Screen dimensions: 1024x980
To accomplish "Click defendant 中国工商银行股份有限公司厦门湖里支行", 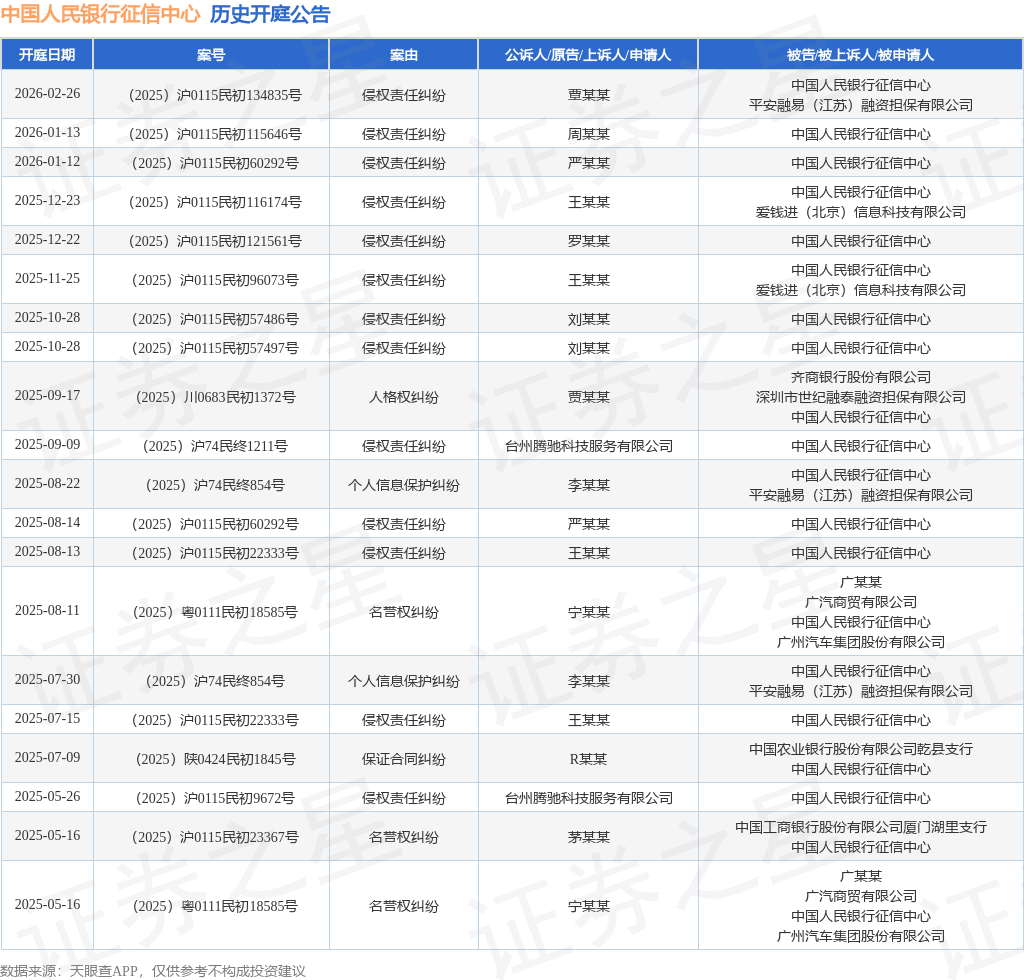I will [861, 827].
